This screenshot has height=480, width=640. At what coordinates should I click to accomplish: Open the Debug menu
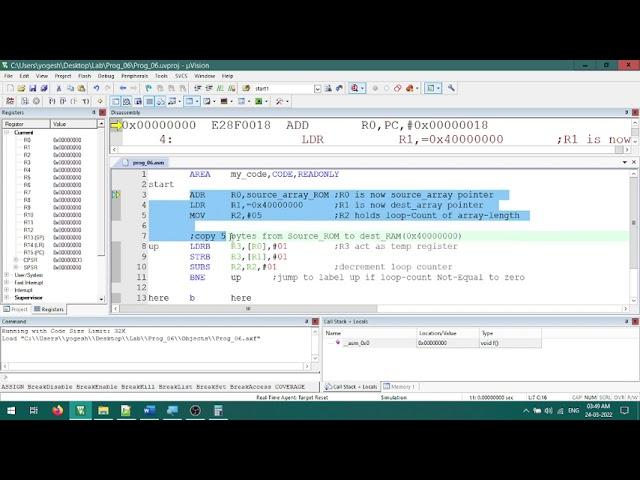pos(106,76)
